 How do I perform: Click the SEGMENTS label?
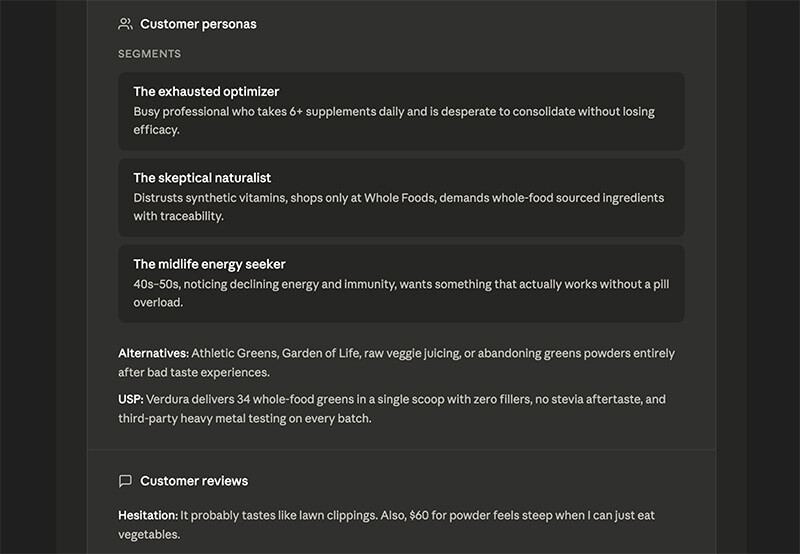point(149,54)
